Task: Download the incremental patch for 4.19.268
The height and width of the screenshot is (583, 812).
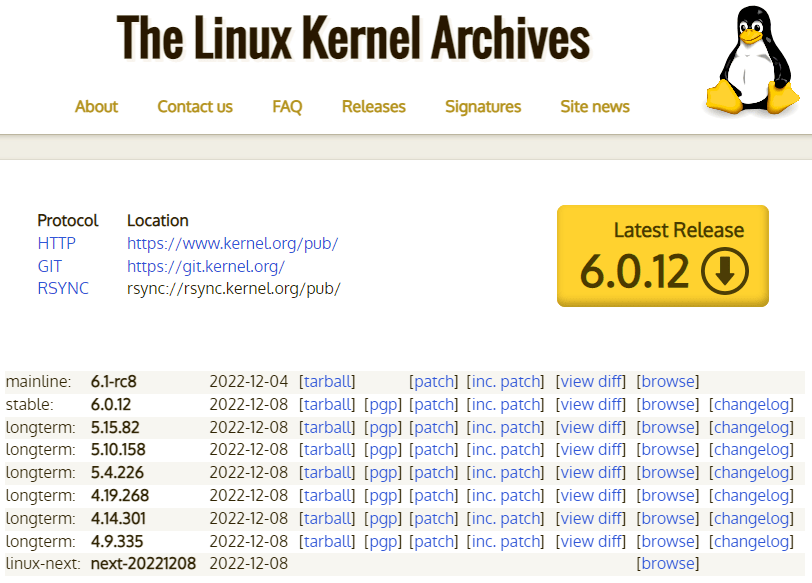Action: 505,495
